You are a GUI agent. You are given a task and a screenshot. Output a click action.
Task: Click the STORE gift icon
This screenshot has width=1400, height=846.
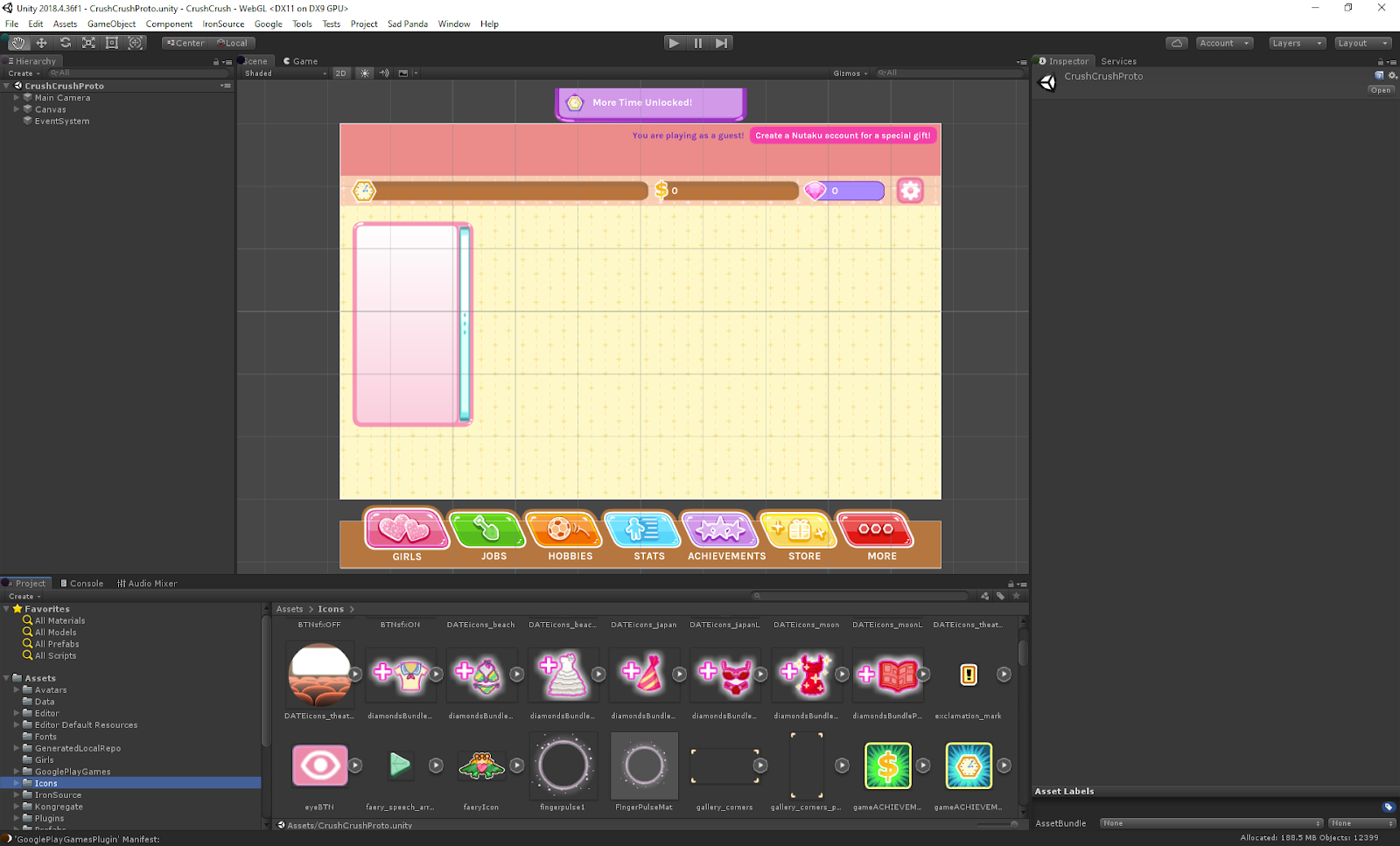pyautogui.click(x=797, y=529)
